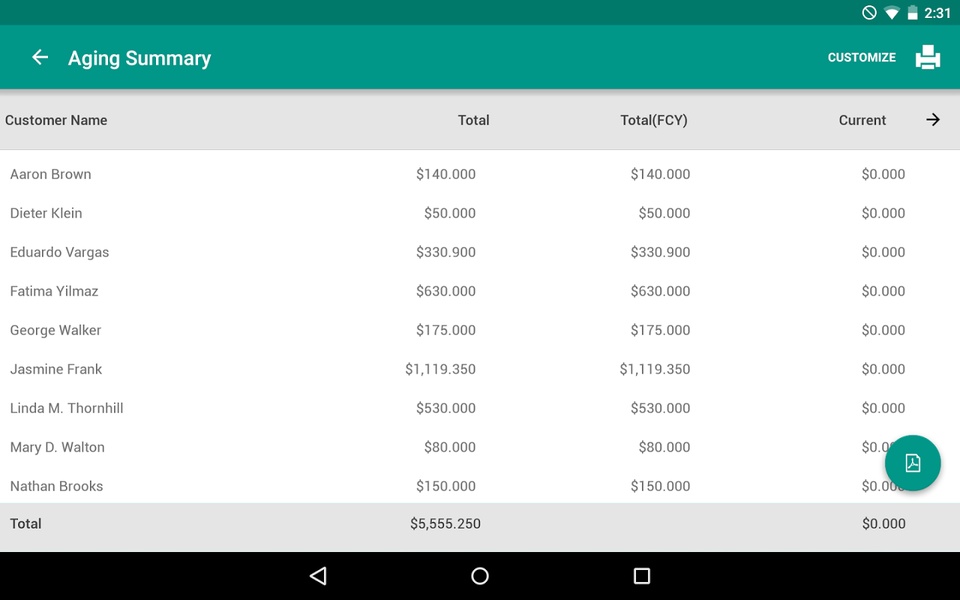Select the Total column header

point(473,120)
